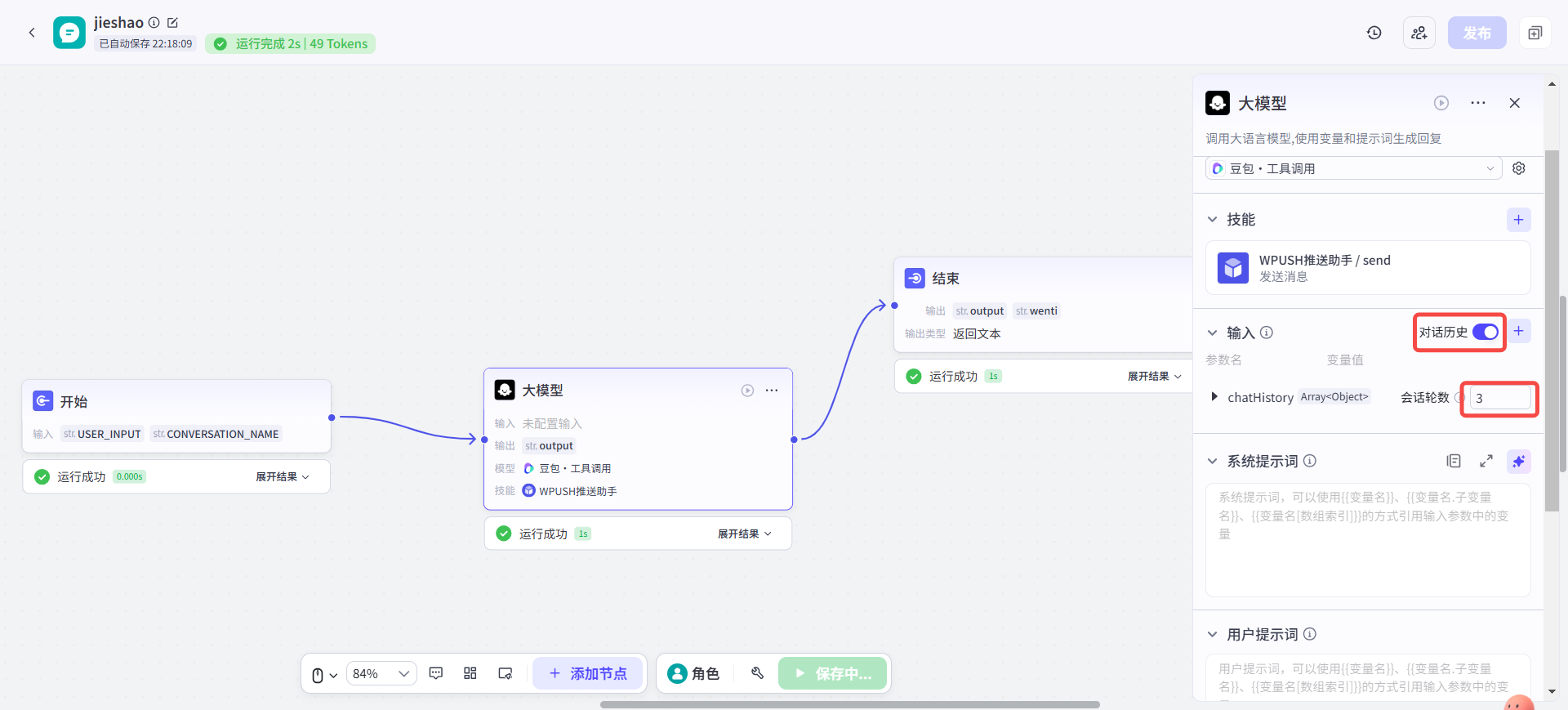Image resolution: width=1568 pixels, height=710 pixels.
Task: Expand results under the 大模型 node
Action: [x=744, y=534]
